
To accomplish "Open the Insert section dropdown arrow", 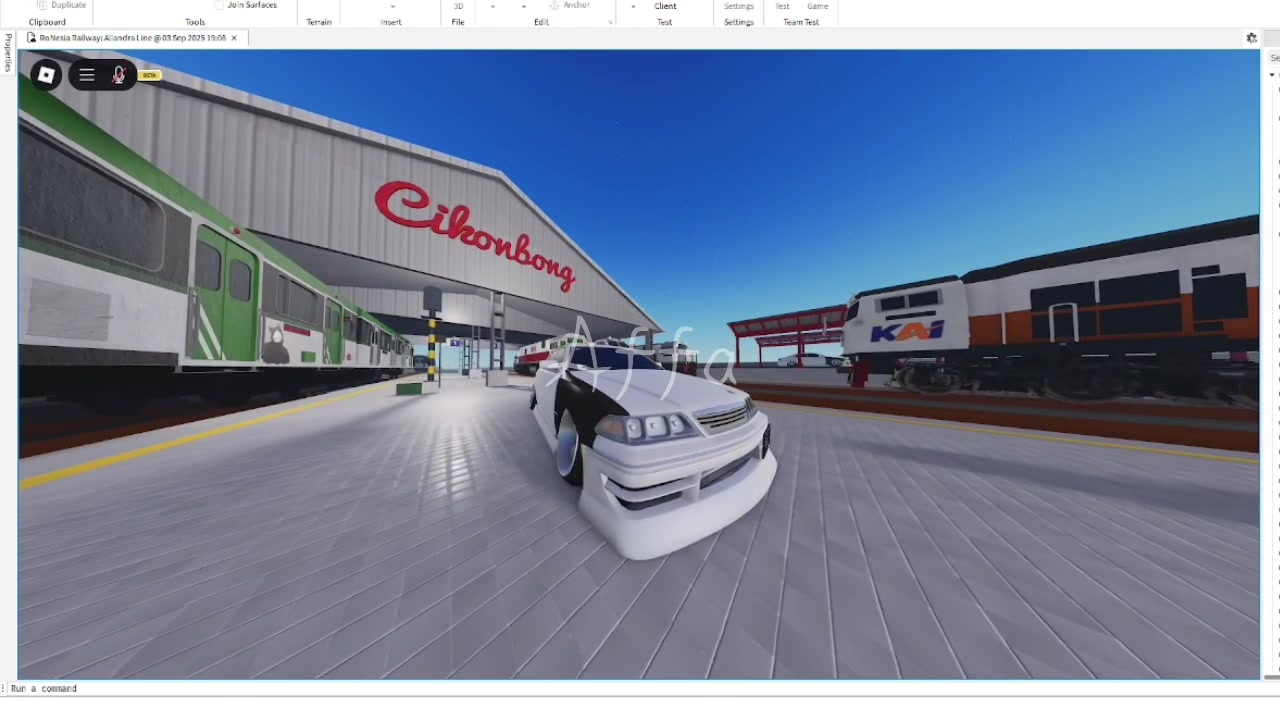I will [x=392, y=7].
